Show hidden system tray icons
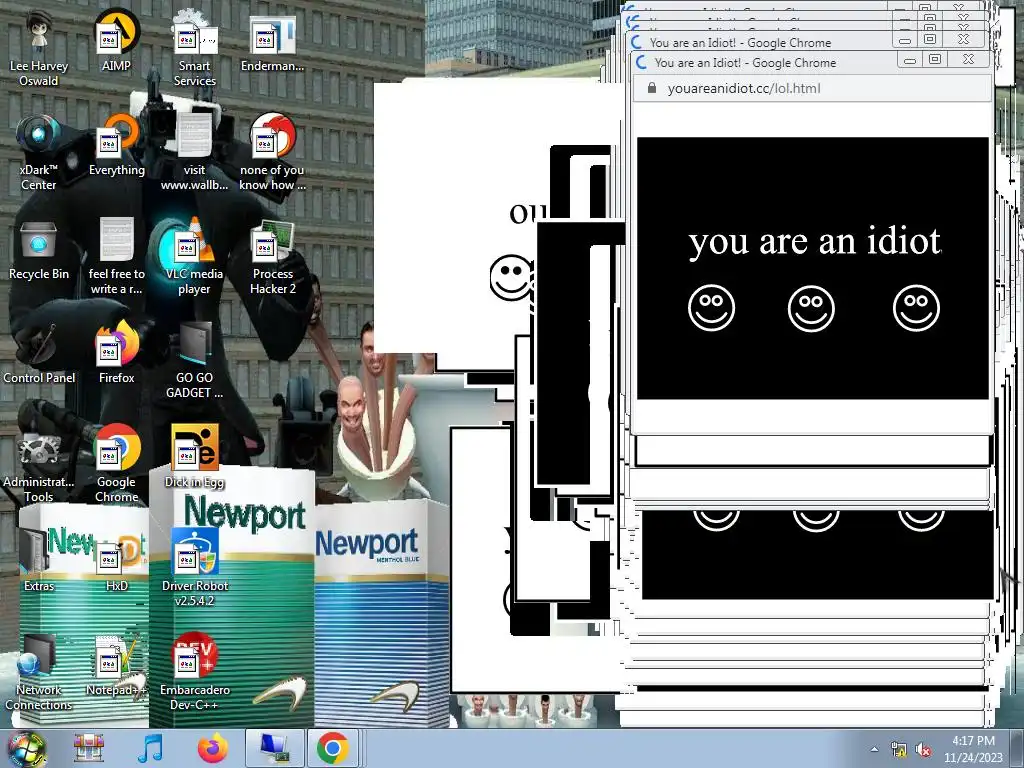Image resolution: width=1024 pixels, height=768 pixels. click(874, 749)
